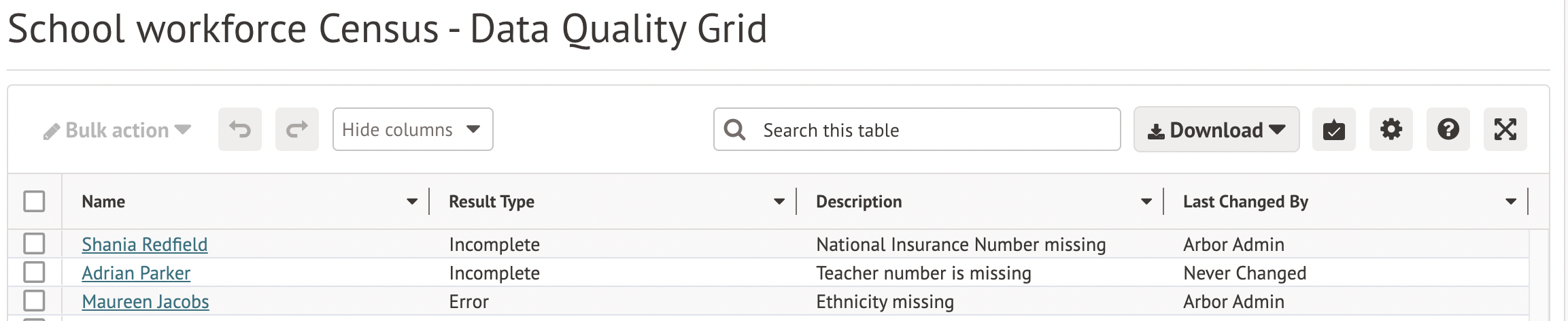Open the Description column menu arrow
Screen dimensions: 1568x321
pos(1146,201)
